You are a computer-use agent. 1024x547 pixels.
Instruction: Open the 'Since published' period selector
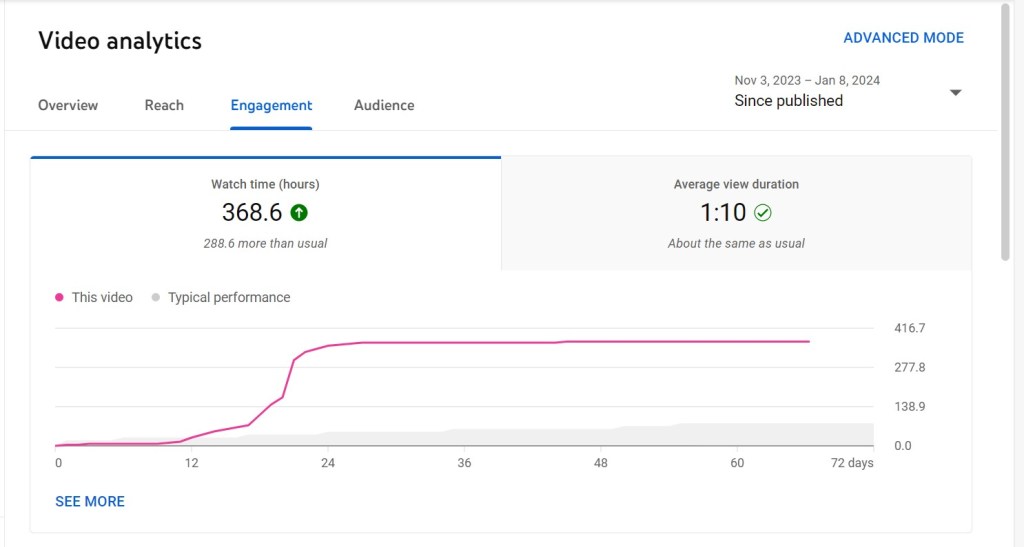pyautogui.click(x=788, y=100)
